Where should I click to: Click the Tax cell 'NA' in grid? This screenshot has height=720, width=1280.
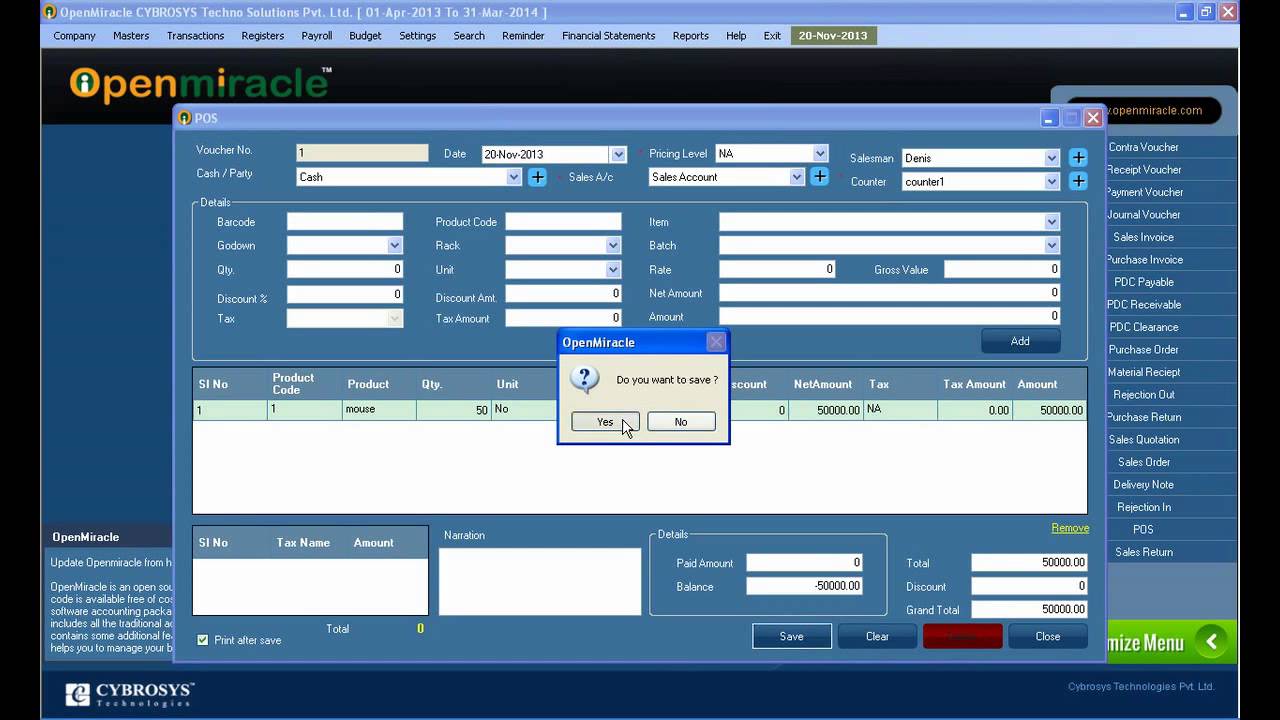[900, 410]
